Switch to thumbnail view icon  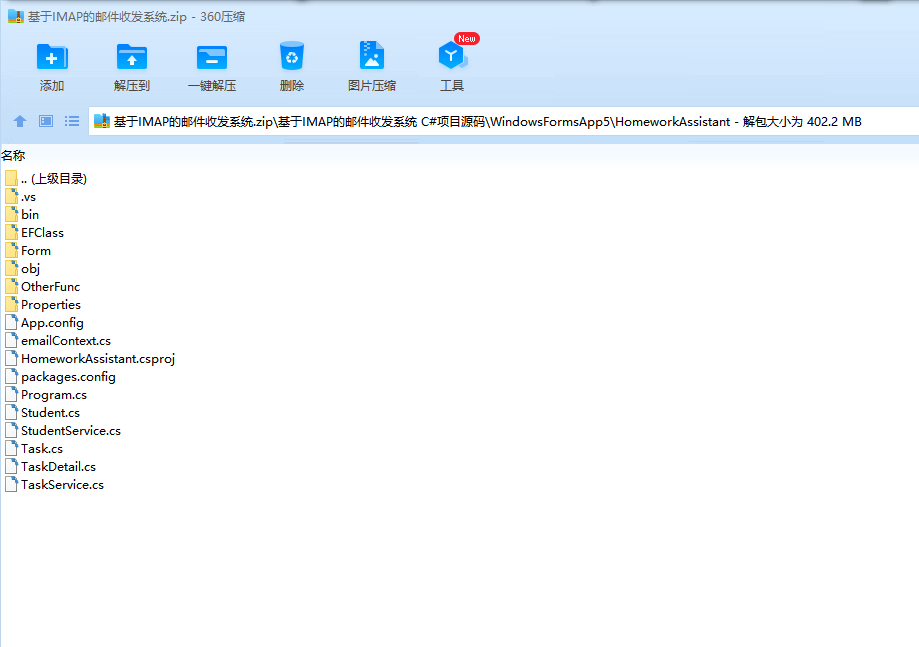click(x=46, y=121)
